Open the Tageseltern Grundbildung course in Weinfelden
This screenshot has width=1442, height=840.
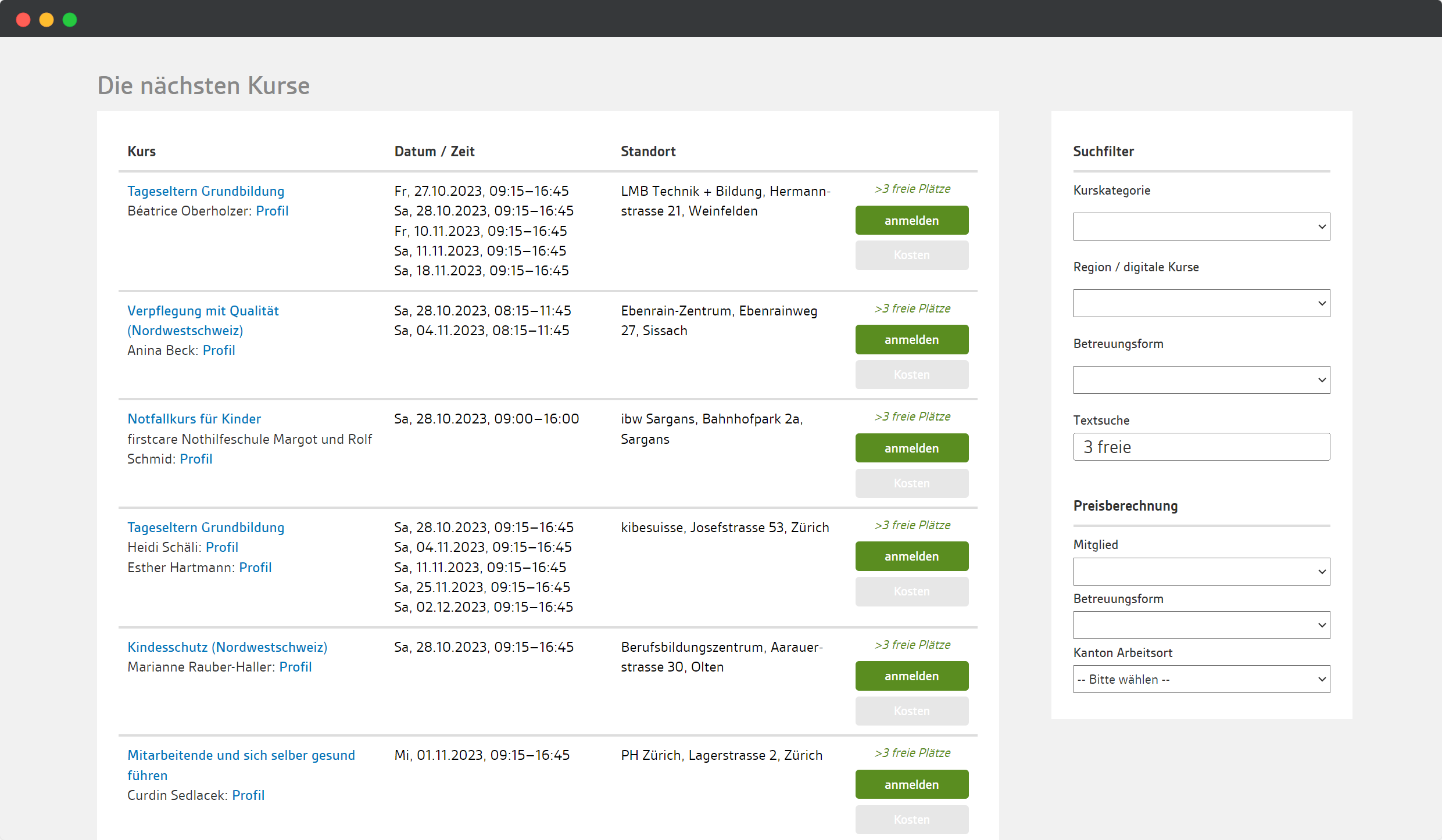point(206,191)
